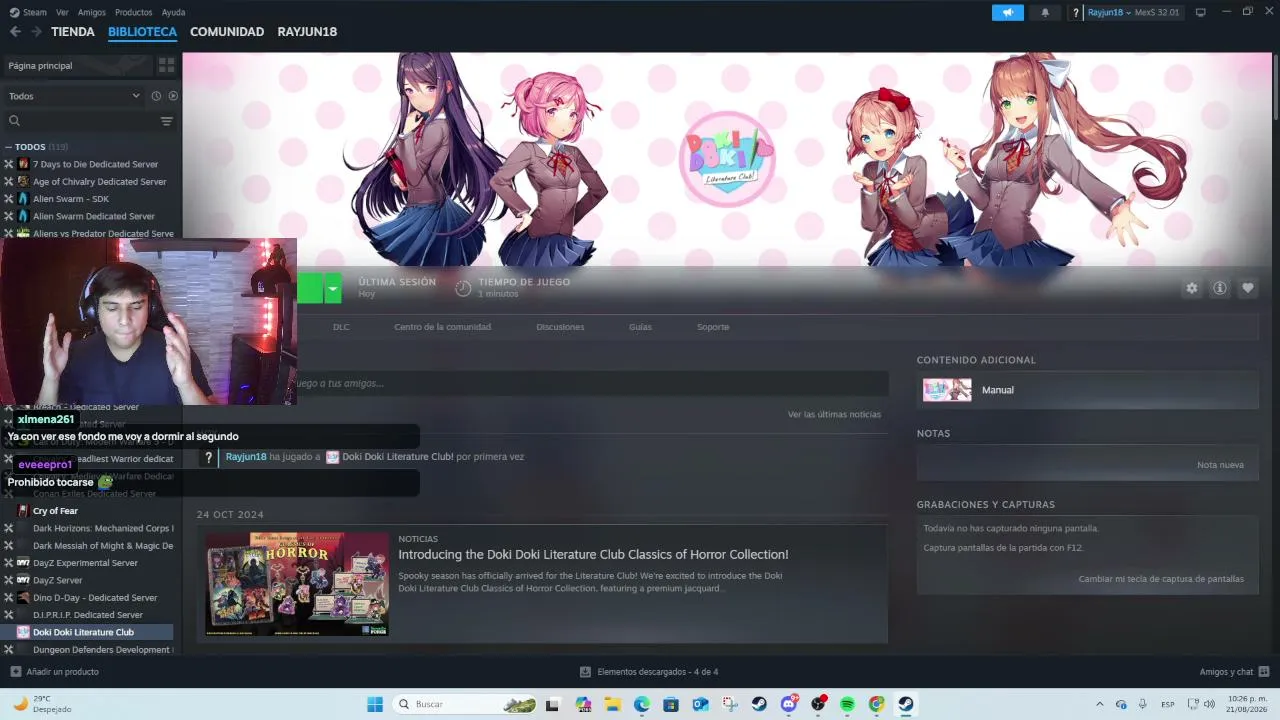Open the DLC tab

[x=341, y=327]
